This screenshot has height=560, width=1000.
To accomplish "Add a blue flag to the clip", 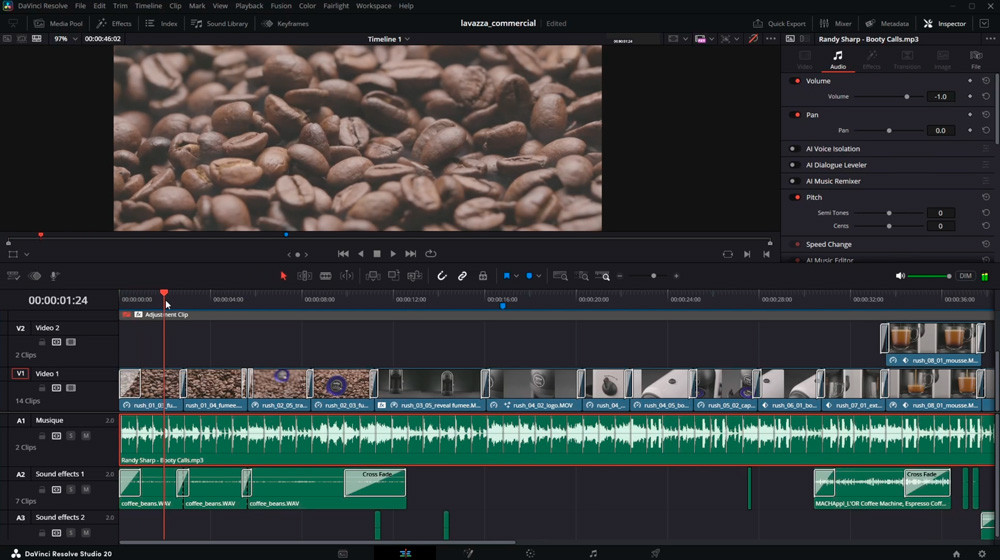I will (x=506, y=276).
